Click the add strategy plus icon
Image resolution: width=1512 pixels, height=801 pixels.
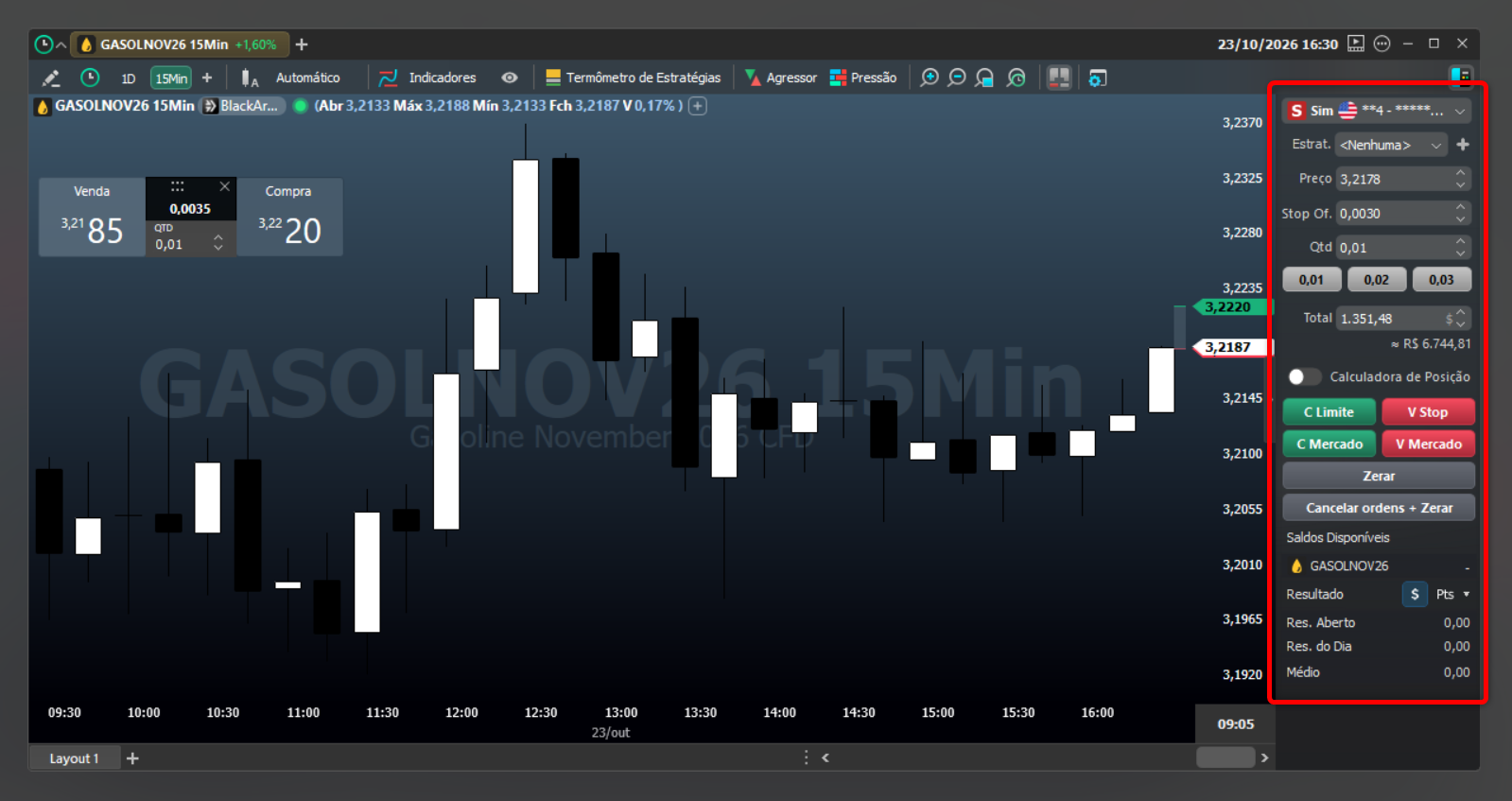click(1463, 145)
